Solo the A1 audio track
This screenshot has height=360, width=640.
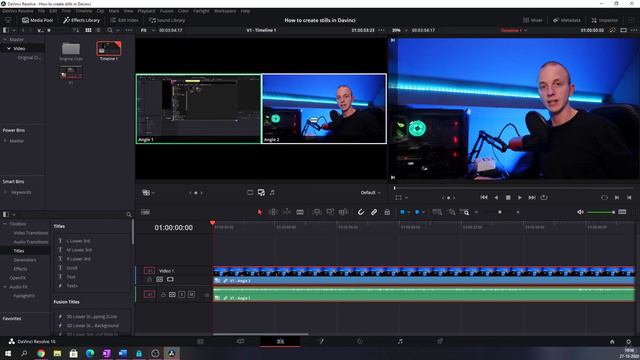pos(182,294)
